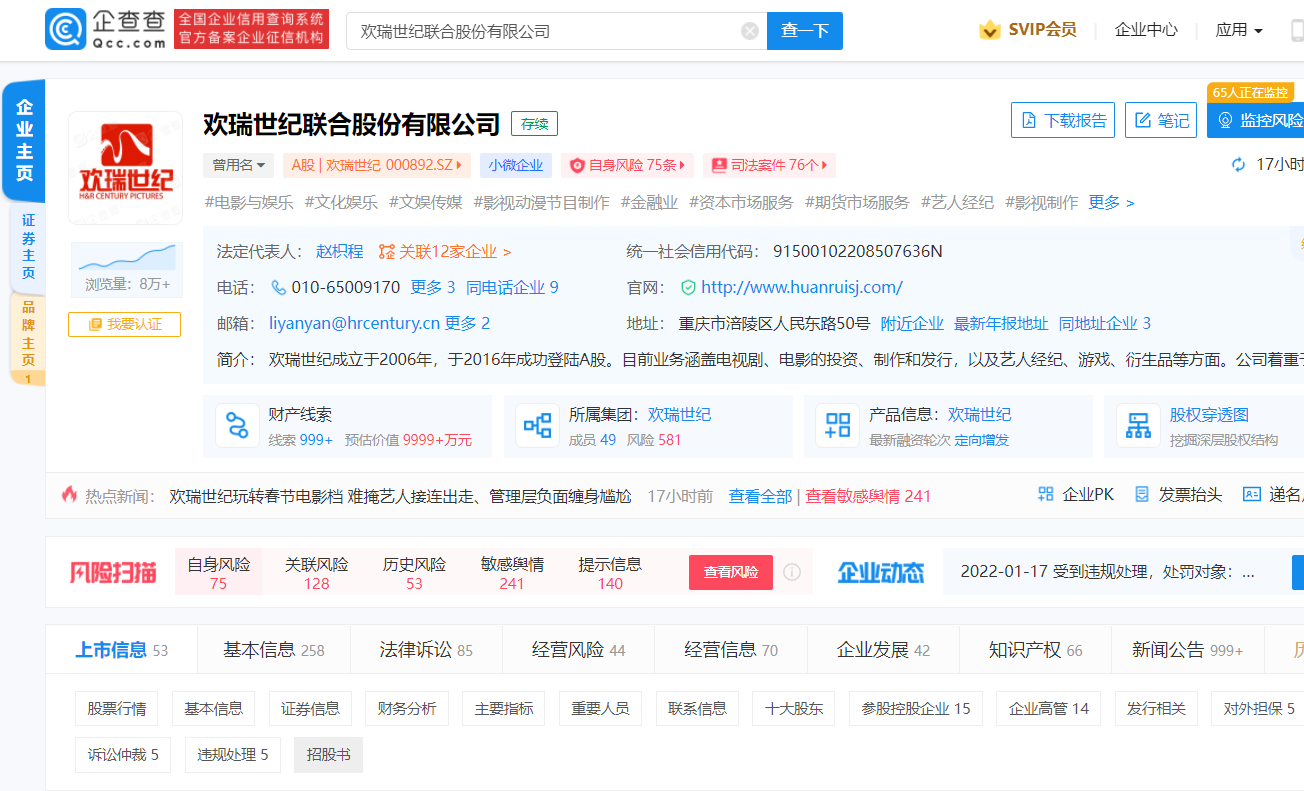The height and width of the screenshot is (791, 1304).
Task: Expand the 司法案件 76个 tag
Action: 769,165
